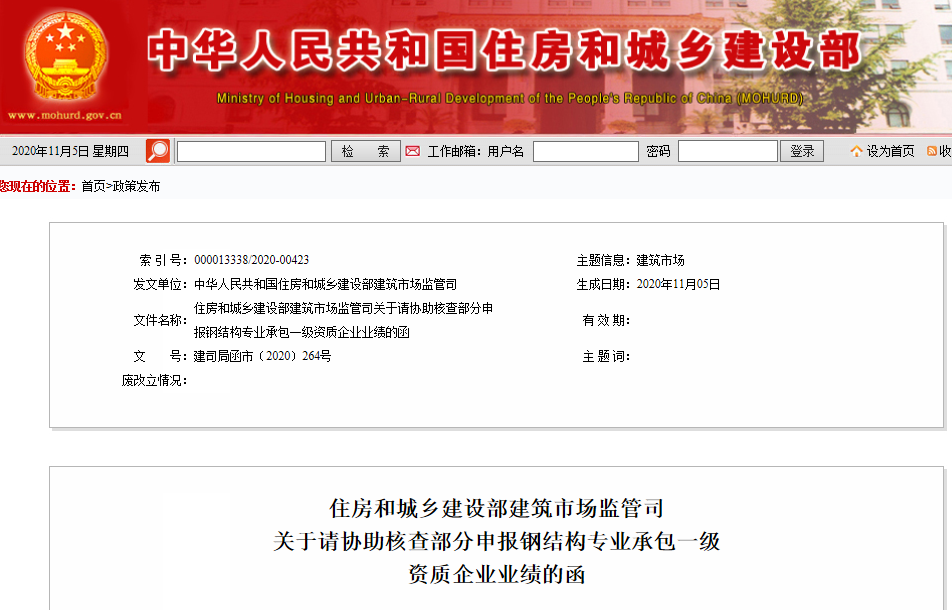Click the house icon beside 设为首页
Screen dimensions: 952x610
click(x=856, y=152)
